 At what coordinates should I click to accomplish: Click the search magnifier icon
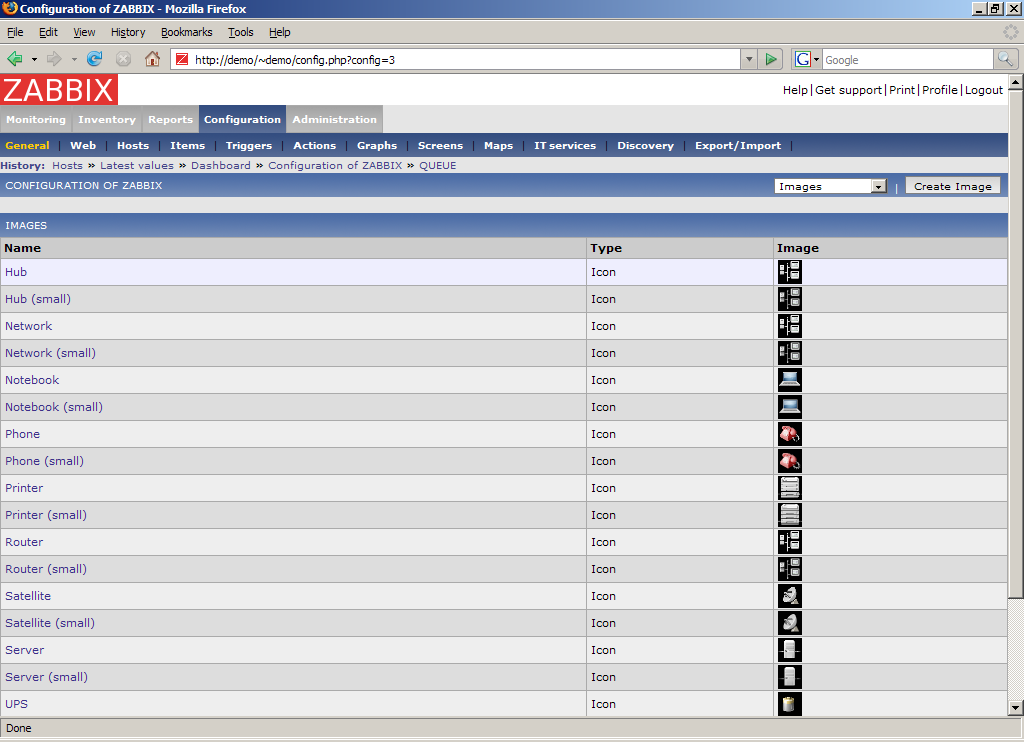(1005, 59)
